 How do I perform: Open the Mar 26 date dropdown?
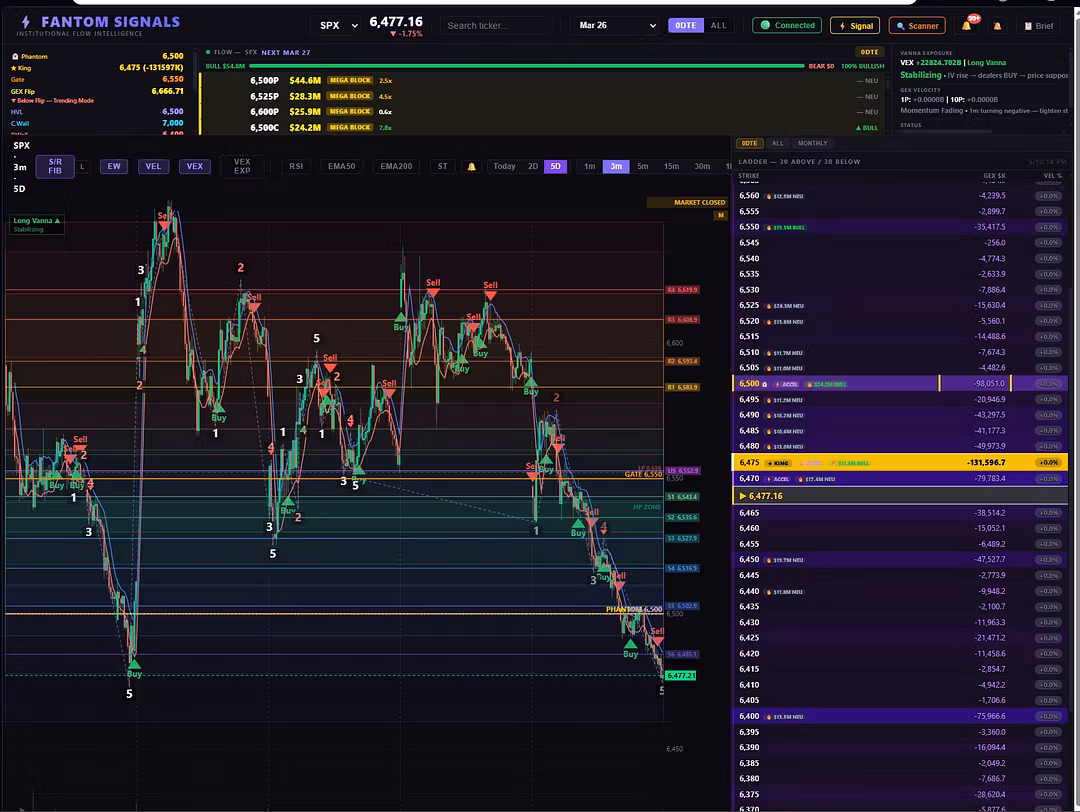click(x=617, y=25)
